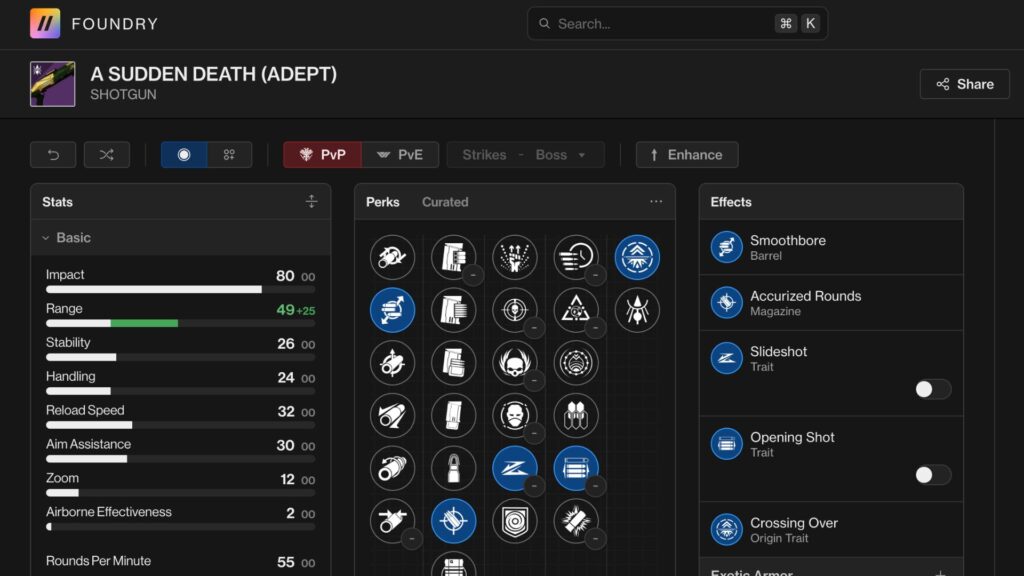Click the Share button

pos(965,84)
